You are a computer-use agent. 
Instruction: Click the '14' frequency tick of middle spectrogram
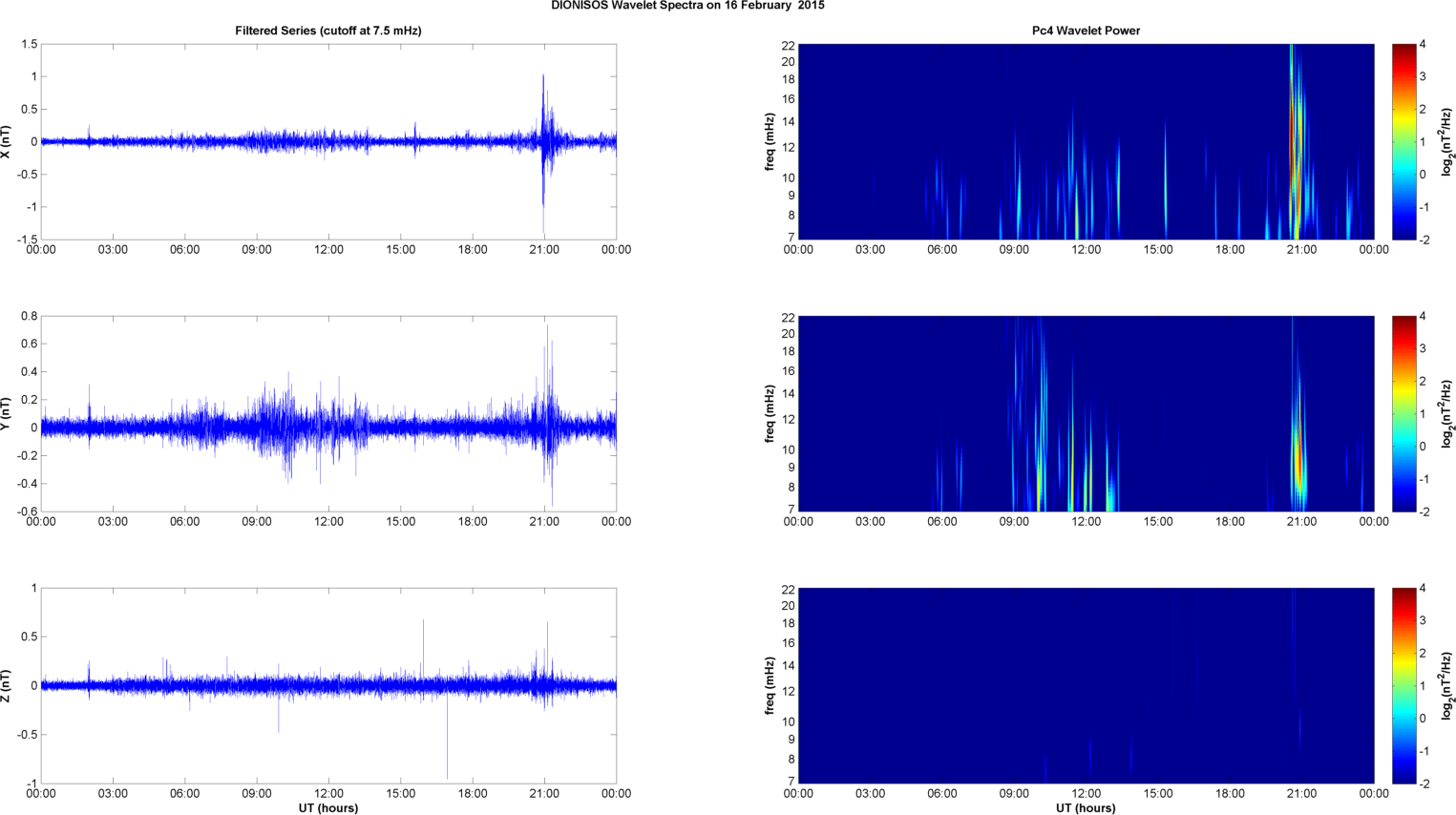(789, 394)
